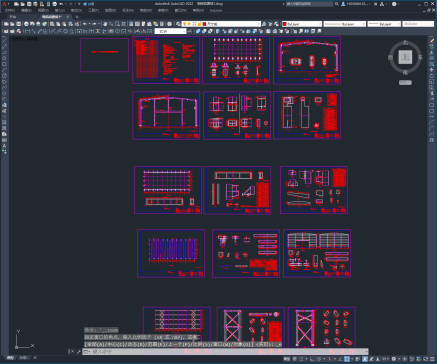Click the Share paper-plane icon in title bar

85,4
